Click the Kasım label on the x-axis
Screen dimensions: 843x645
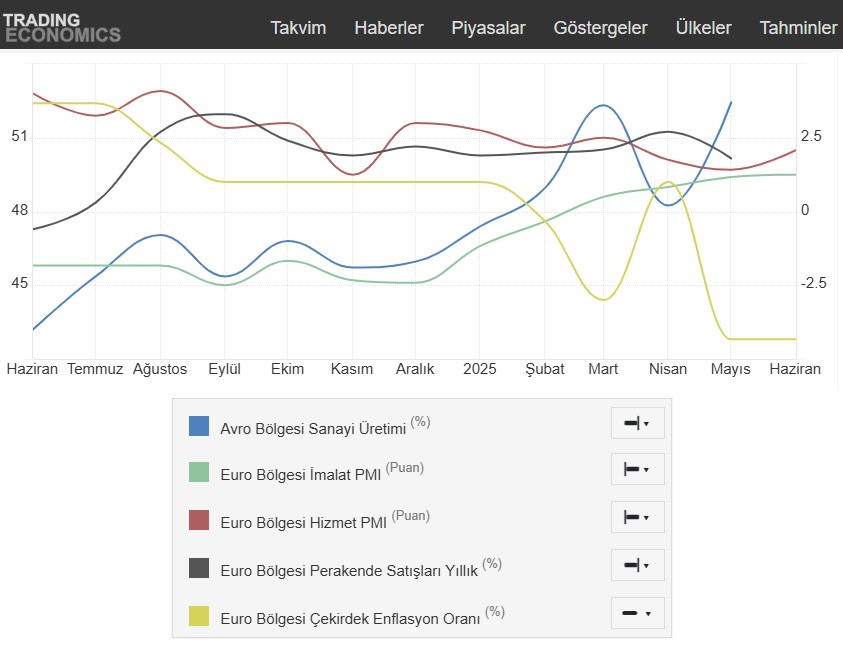coord(352,369)
